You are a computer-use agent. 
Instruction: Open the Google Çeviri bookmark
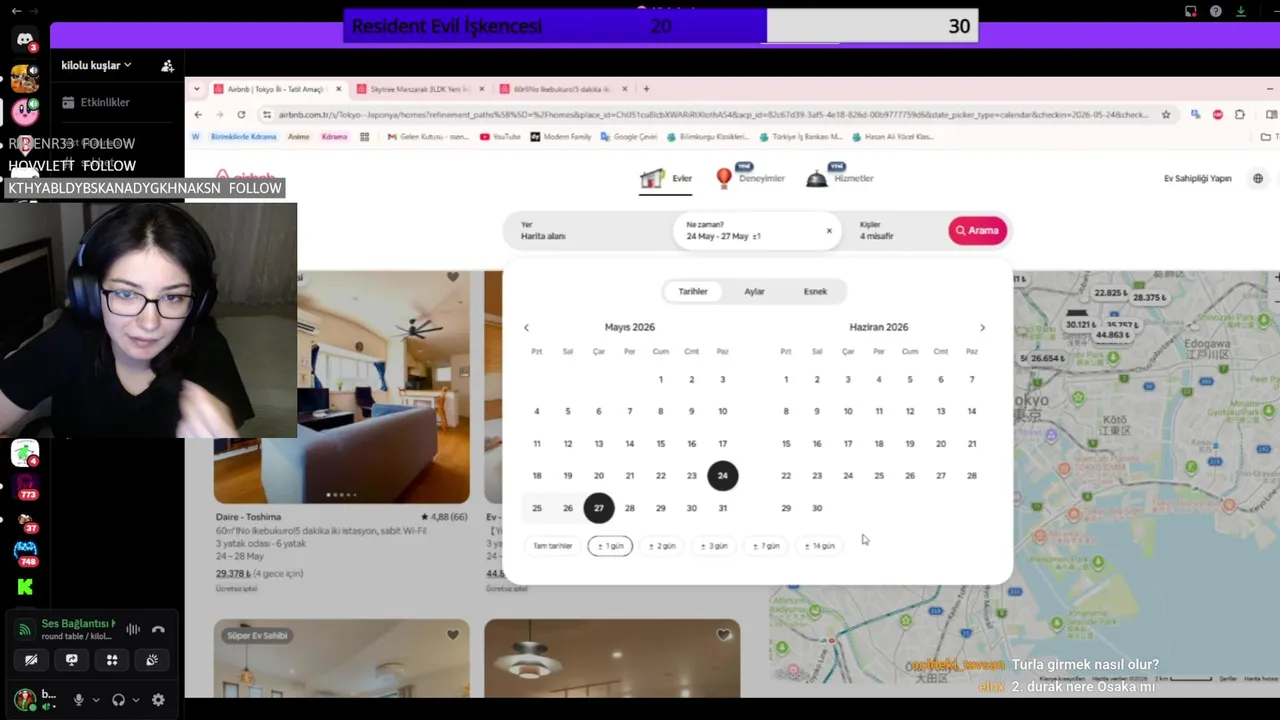628,137
